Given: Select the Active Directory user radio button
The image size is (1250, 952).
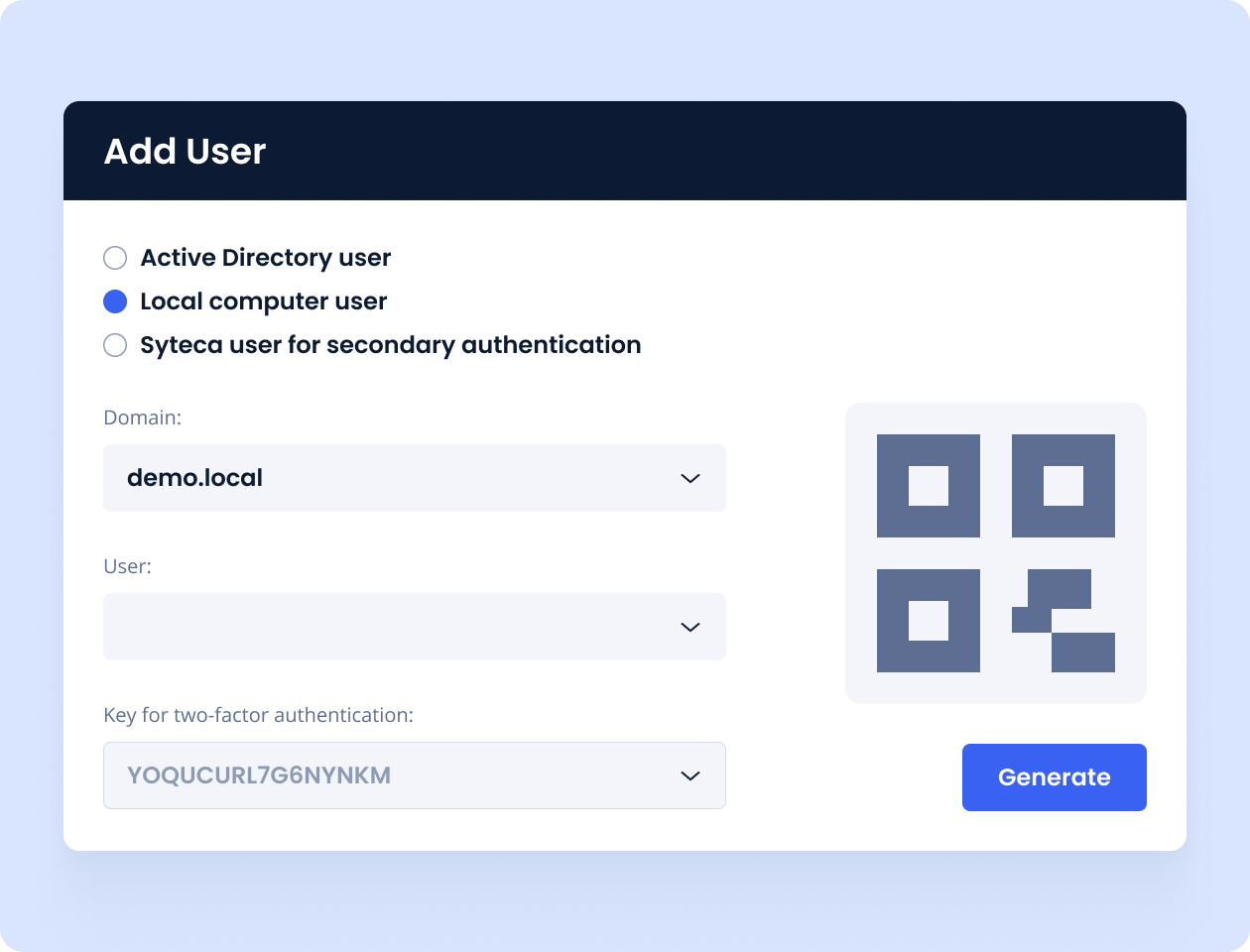Looking at the screenshot, I should [x=115, y=258].
